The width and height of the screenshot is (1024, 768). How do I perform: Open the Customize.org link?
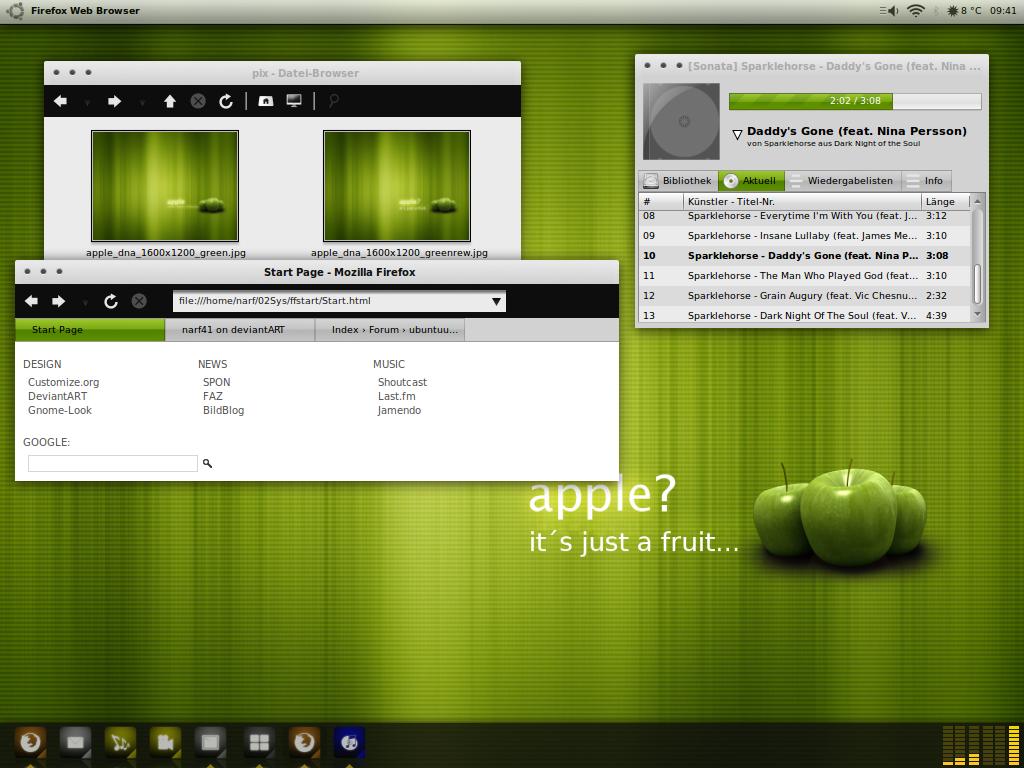pyautogui.click(x=63, y=382)
